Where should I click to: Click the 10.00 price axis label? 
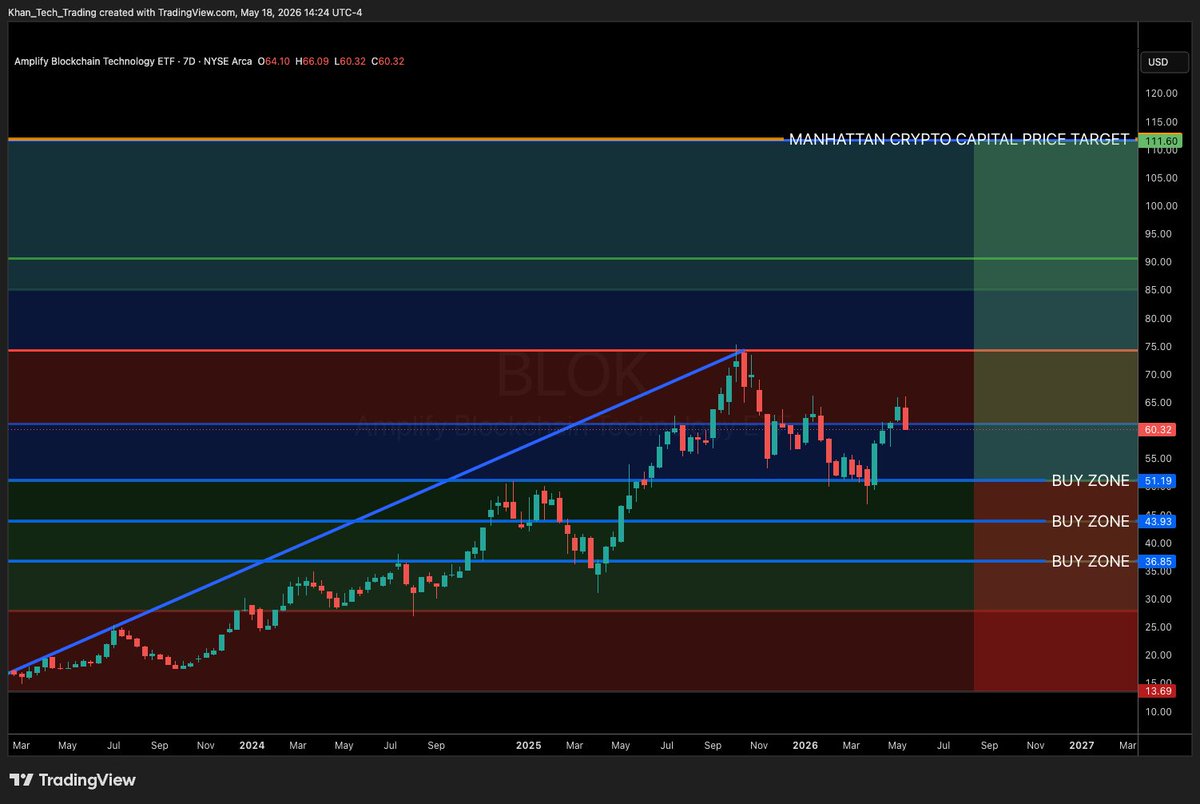pos(1160,711)
